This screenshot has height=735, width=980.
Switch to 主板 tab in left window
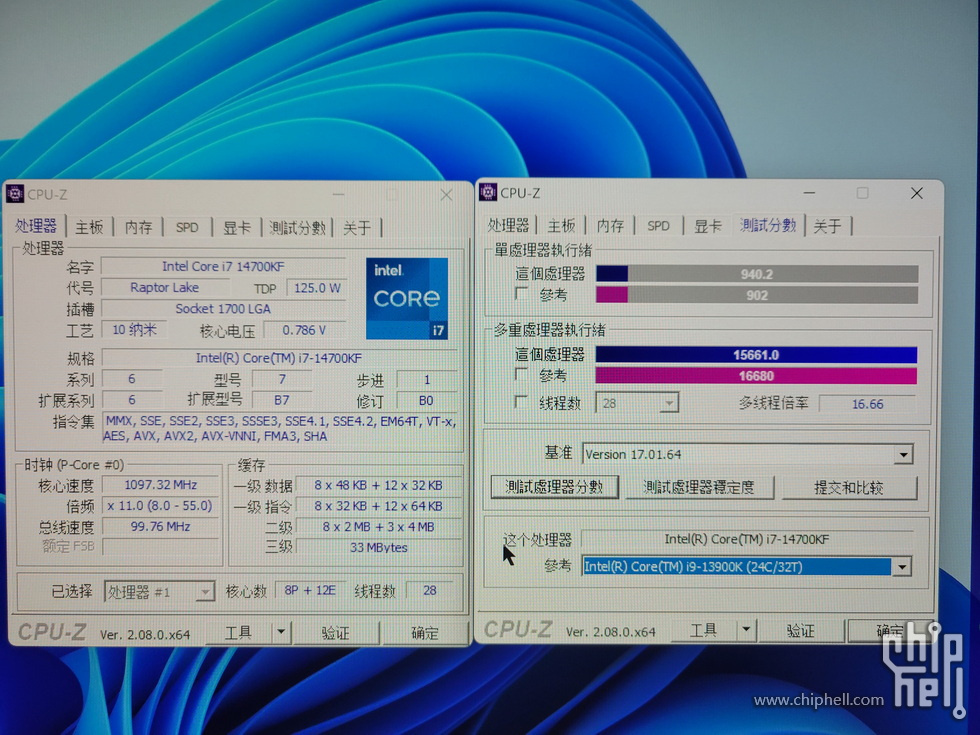pyautogui.click(x=89, y=228)
